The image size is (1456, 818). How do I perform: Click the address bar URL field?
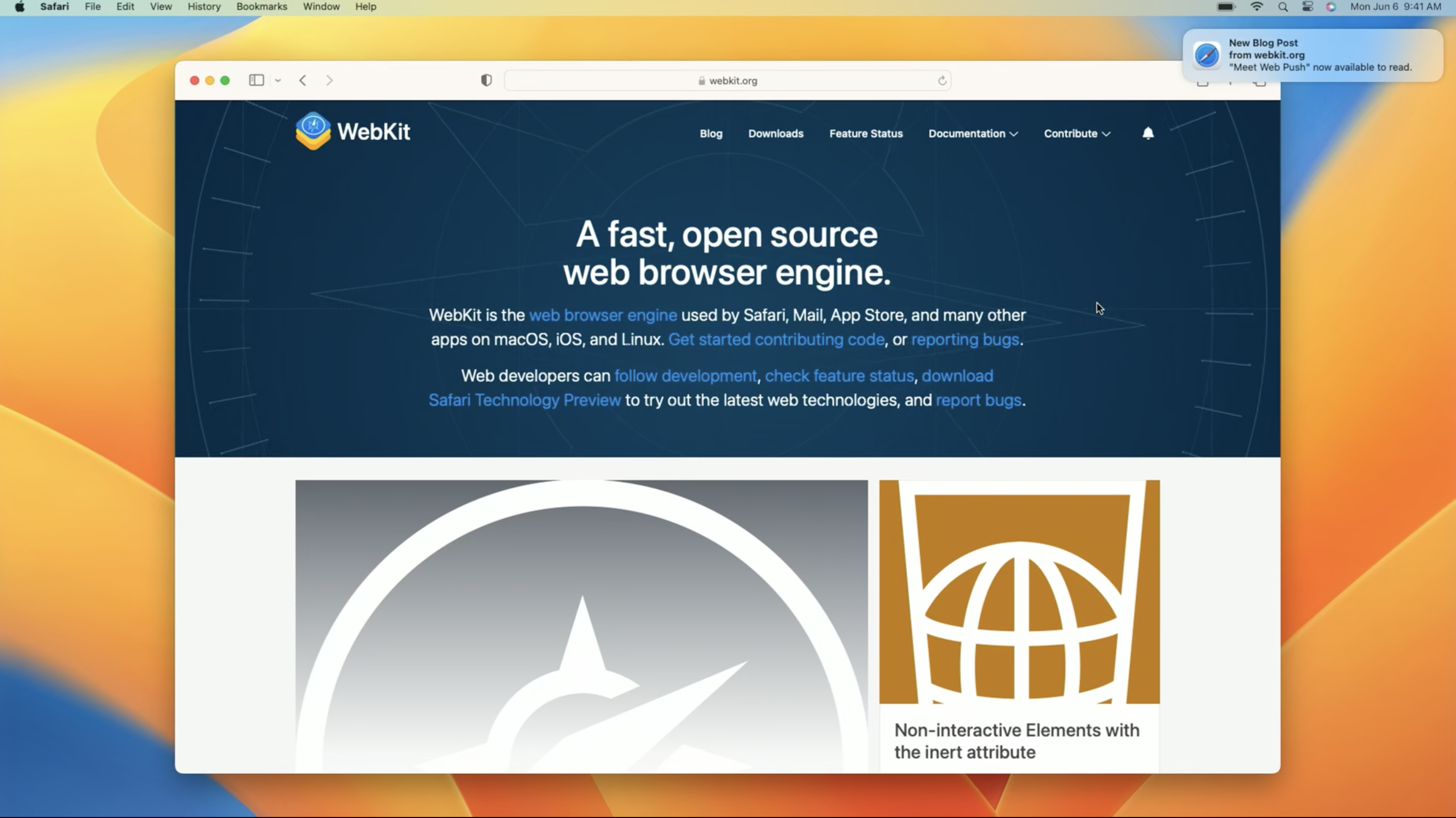pos(728,80)
